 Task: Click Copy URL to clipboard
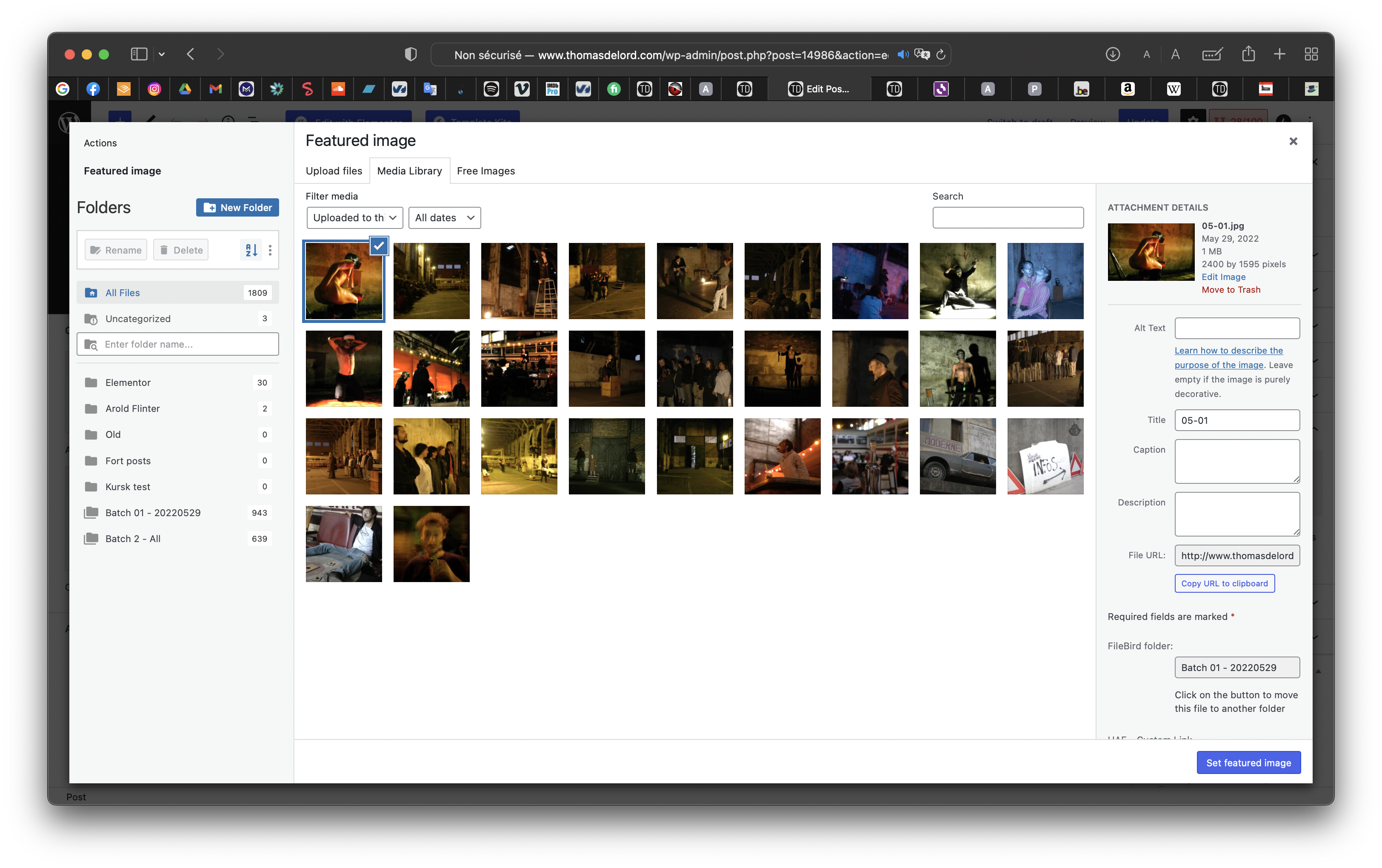(x=1224, y=583)
